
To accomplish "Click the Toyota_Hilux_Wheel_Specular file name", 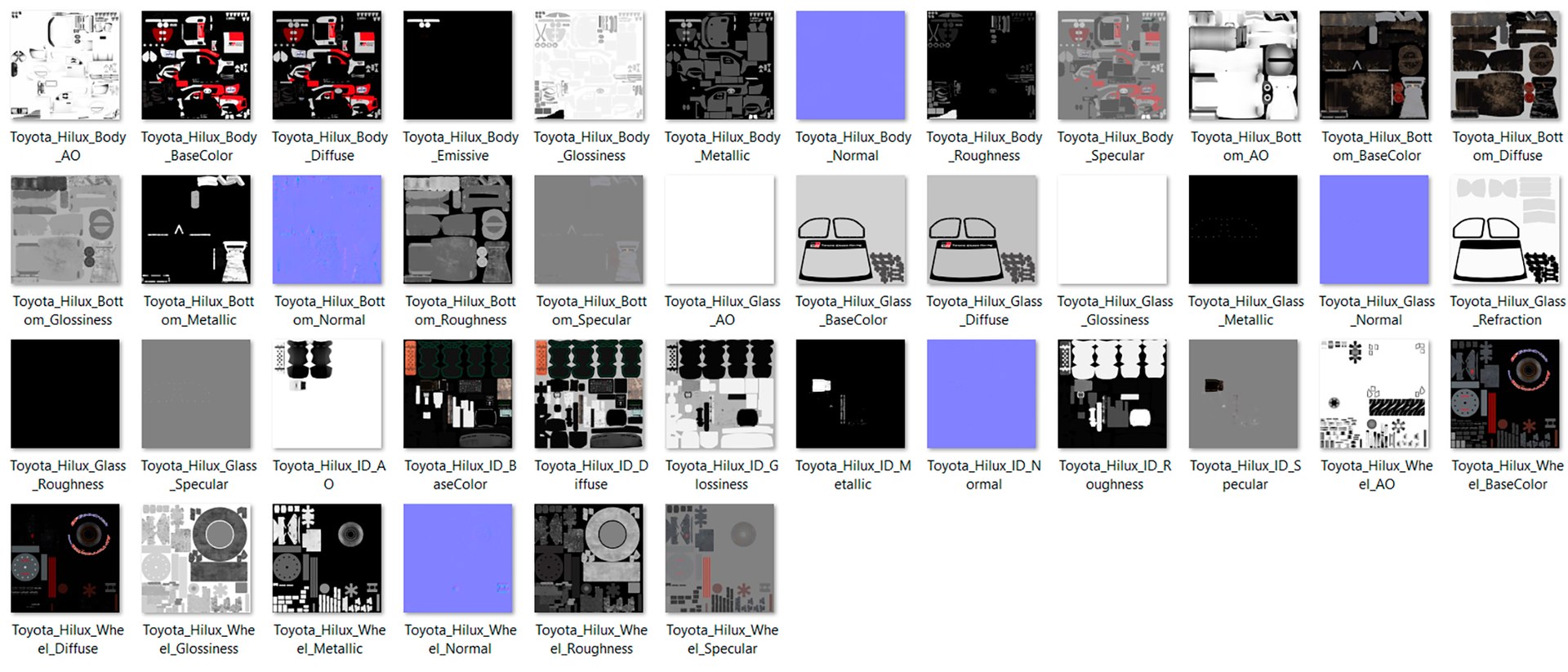I will click(723, 639).
